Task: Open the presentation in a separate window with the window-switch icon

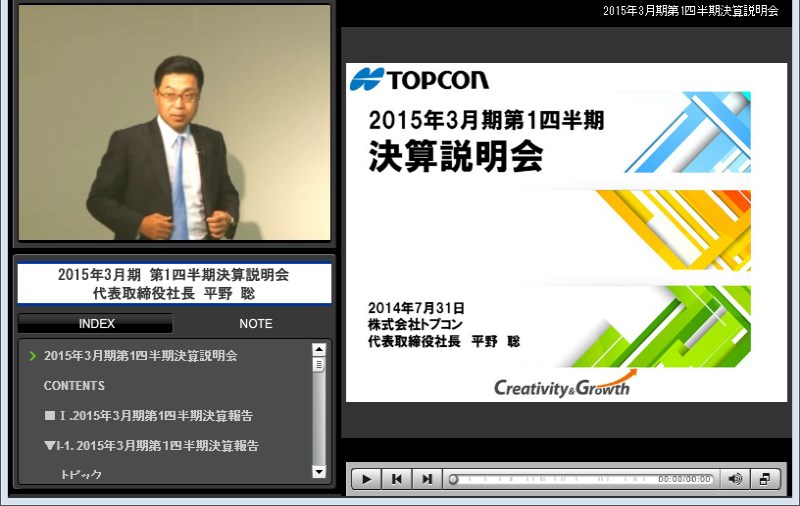Action: click(x=765, y=479)
